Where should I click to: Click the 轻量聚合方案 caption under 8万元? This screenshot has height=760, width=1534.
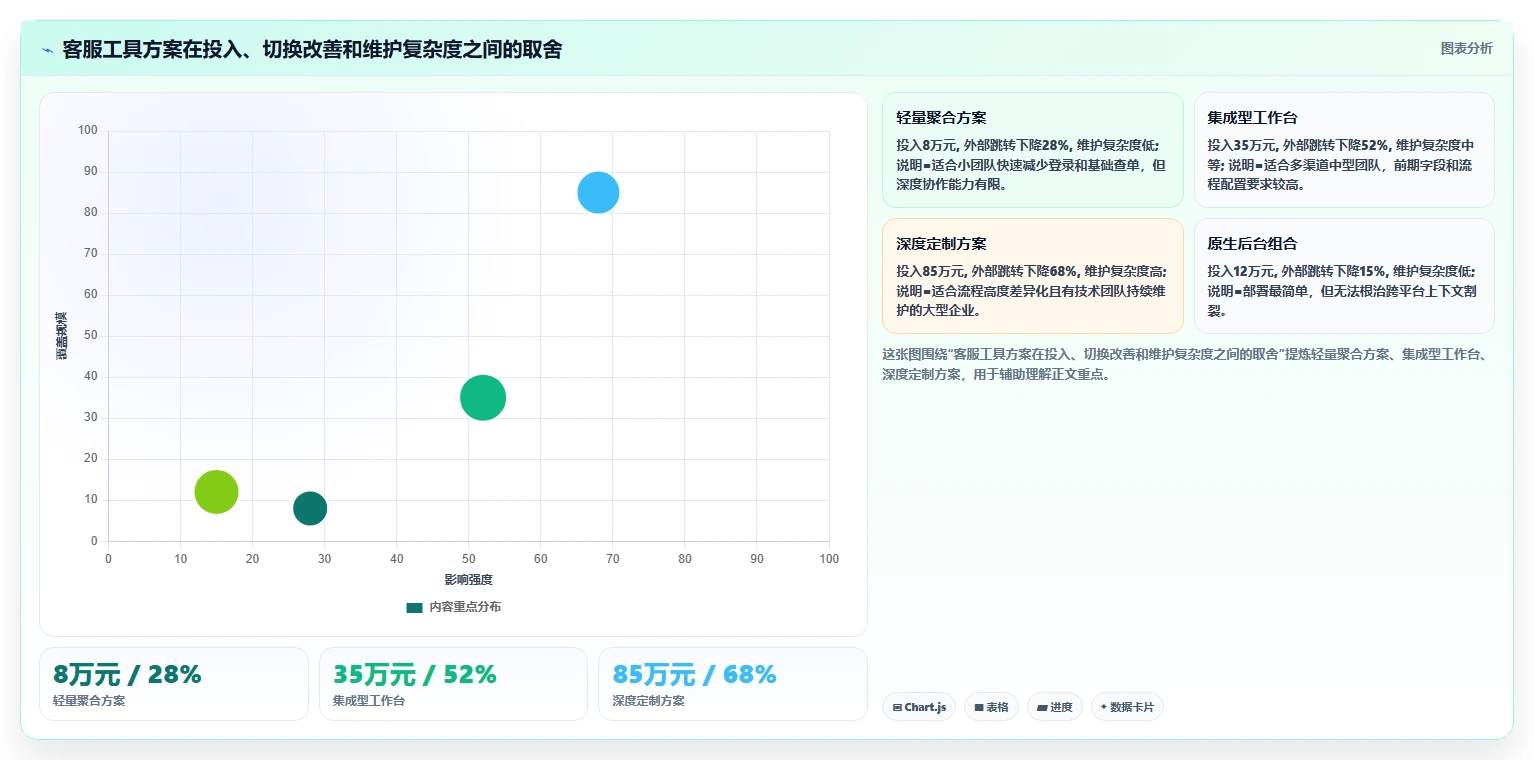(89, 701)
